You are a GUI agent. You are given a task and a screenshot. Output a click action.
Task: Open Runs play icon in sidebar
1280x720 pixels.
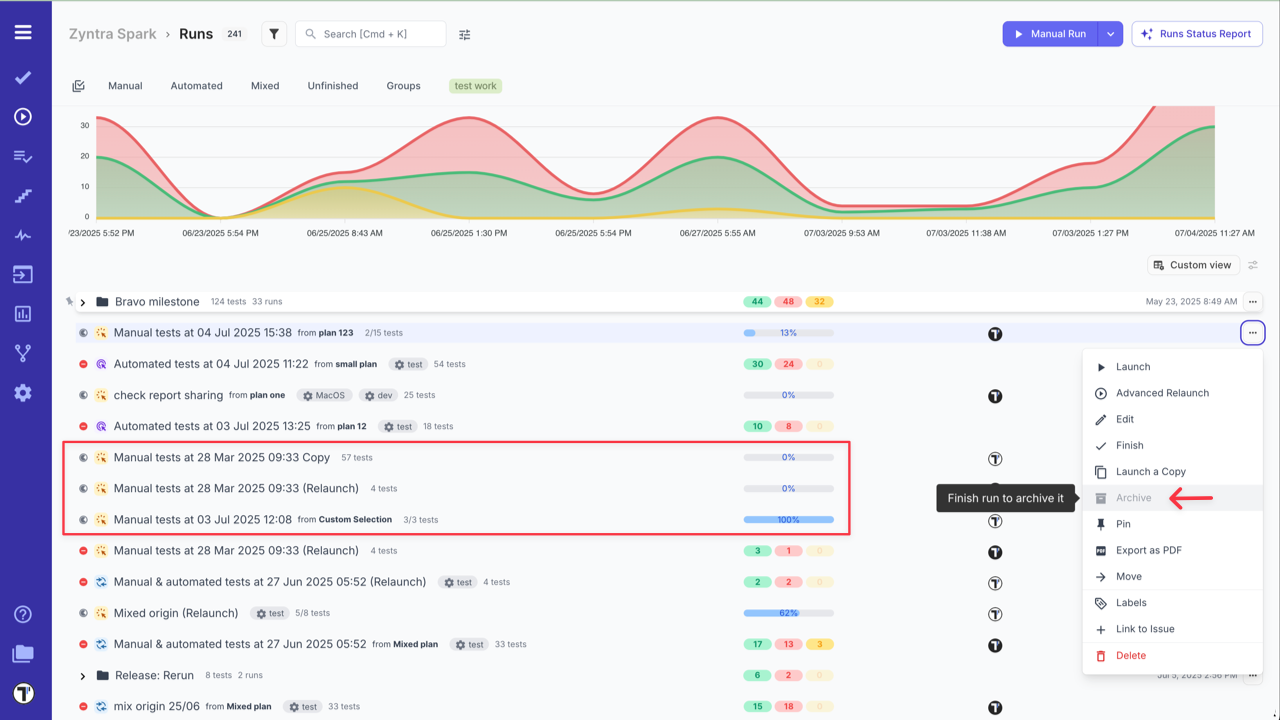[23, 117]
